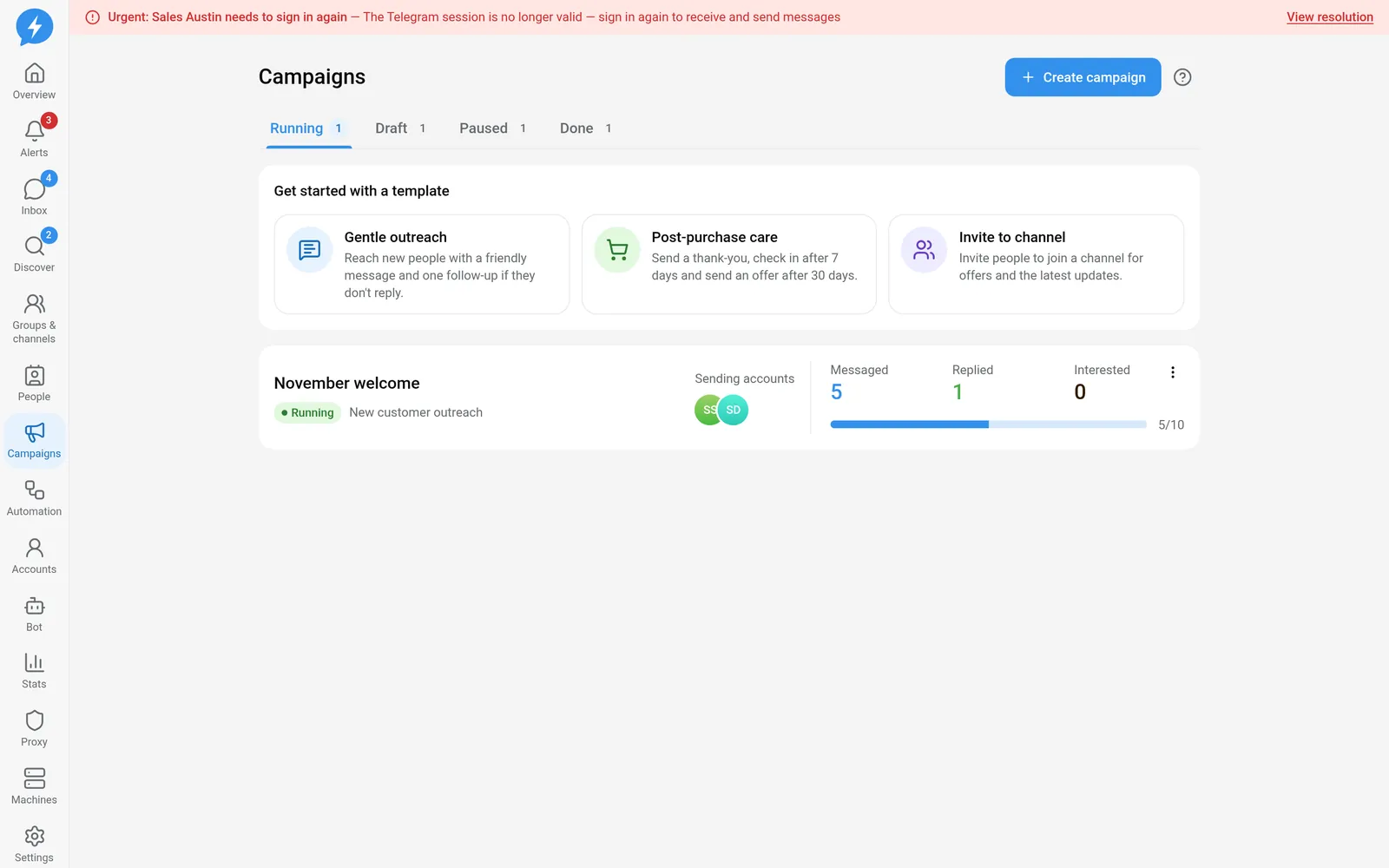Click the lightning bolt app logo
1389x868 pixels.
tap(35, 27)
